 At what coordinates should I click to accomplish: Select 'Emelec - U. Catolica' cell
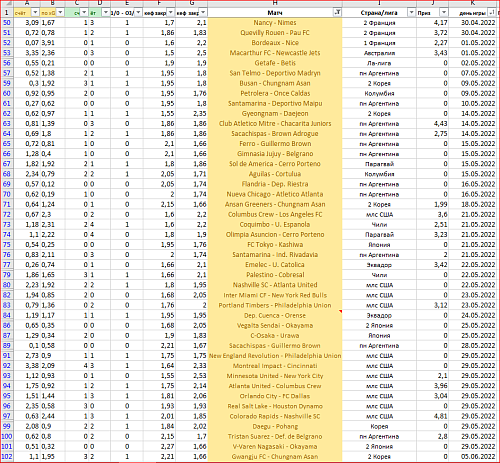[275, 265]
